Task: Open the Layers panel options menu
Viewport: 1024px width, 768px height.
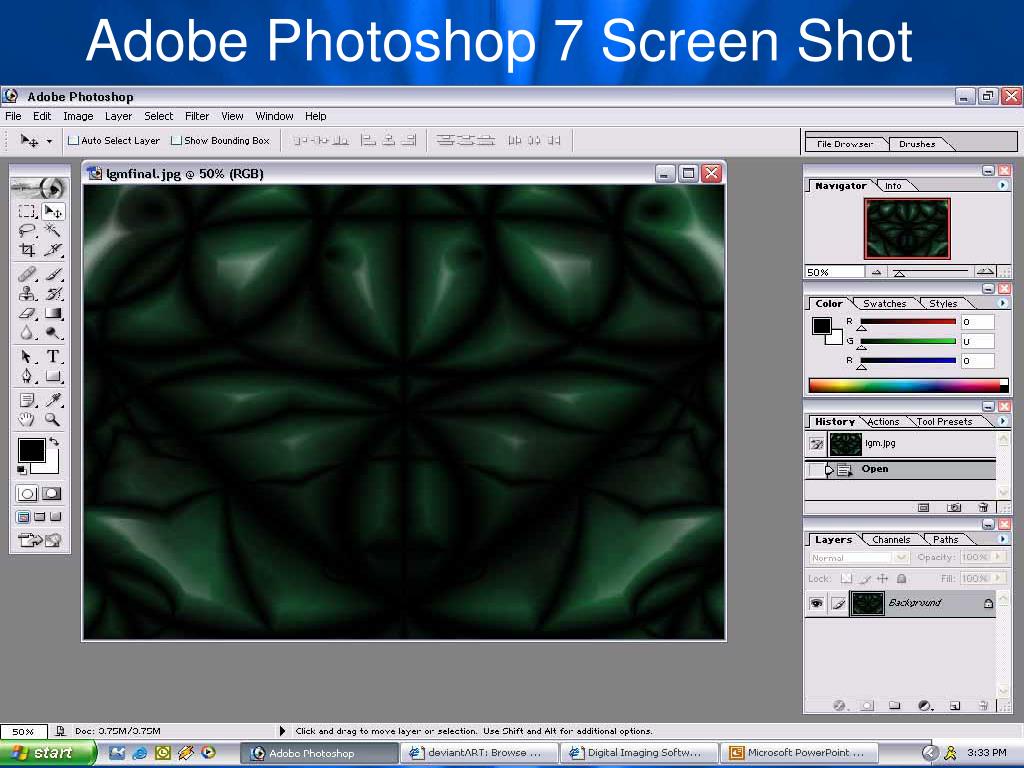Action: pos(1003,539)
